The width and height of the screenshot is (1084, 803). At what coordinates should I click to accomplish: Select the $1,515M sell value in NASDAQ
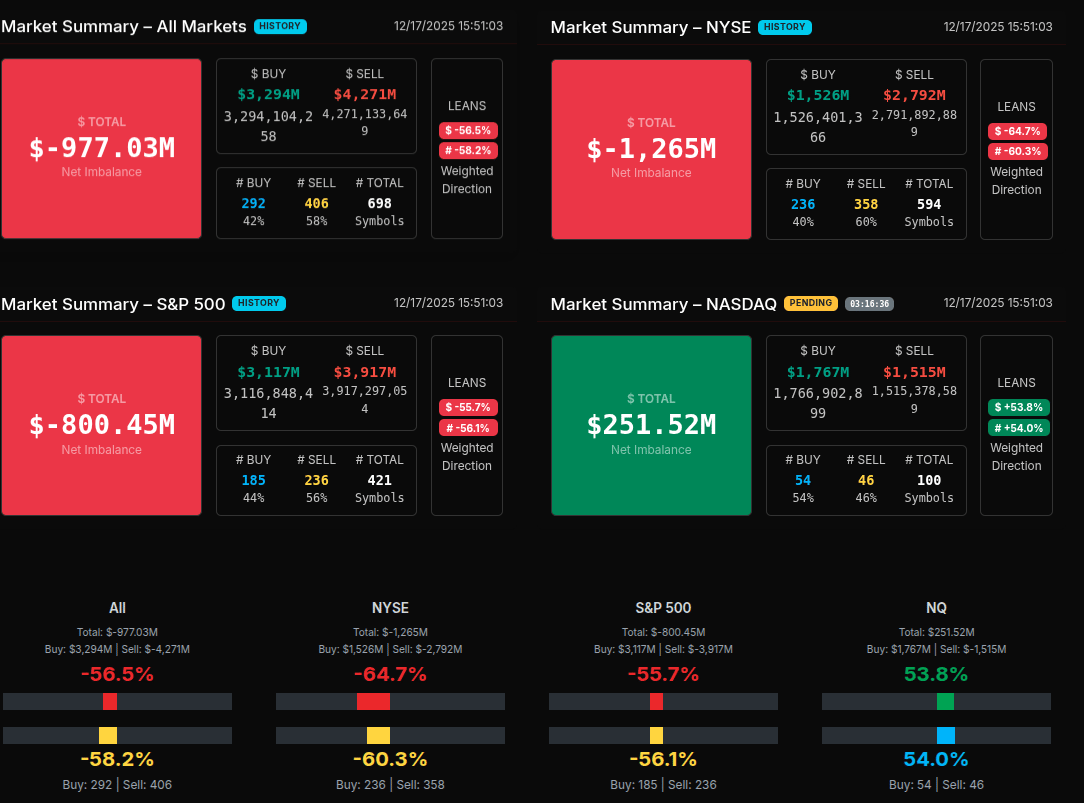click(914, 372)
